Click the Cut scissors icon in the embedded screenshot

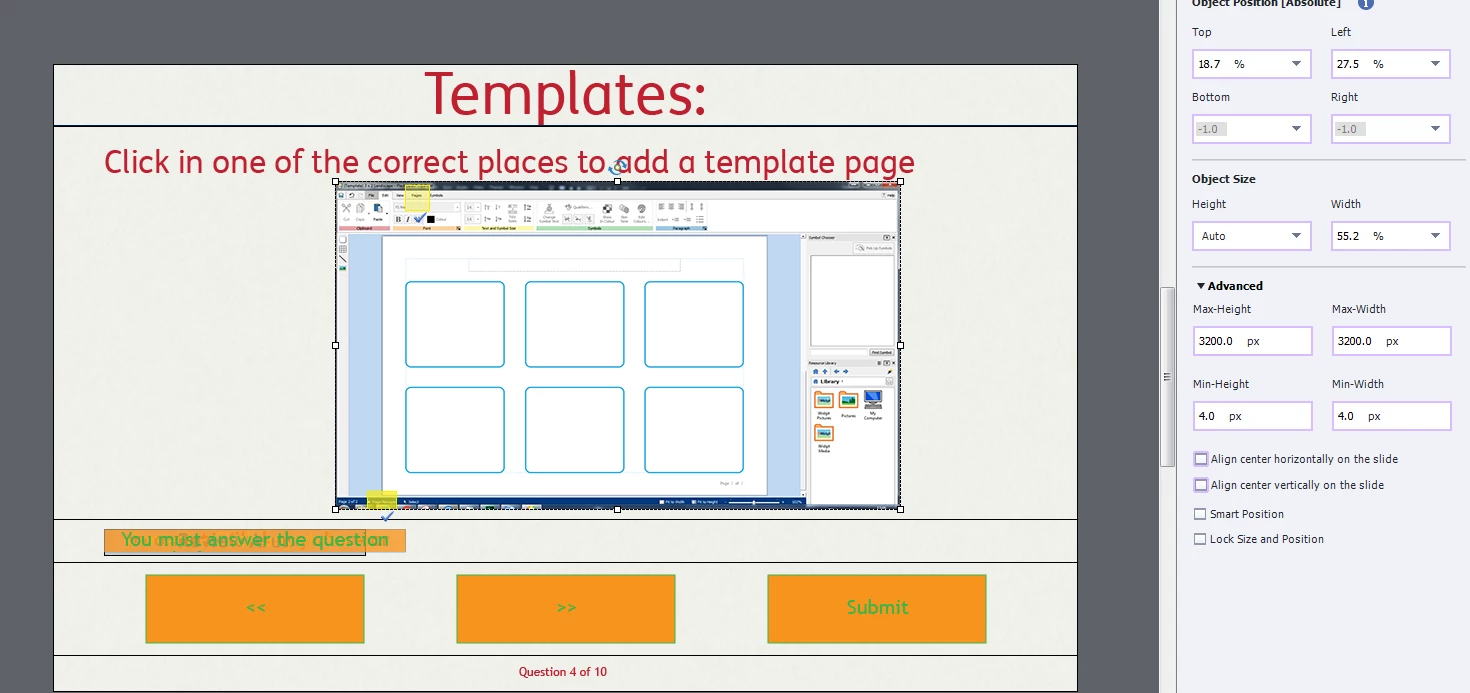coord(346,207)
